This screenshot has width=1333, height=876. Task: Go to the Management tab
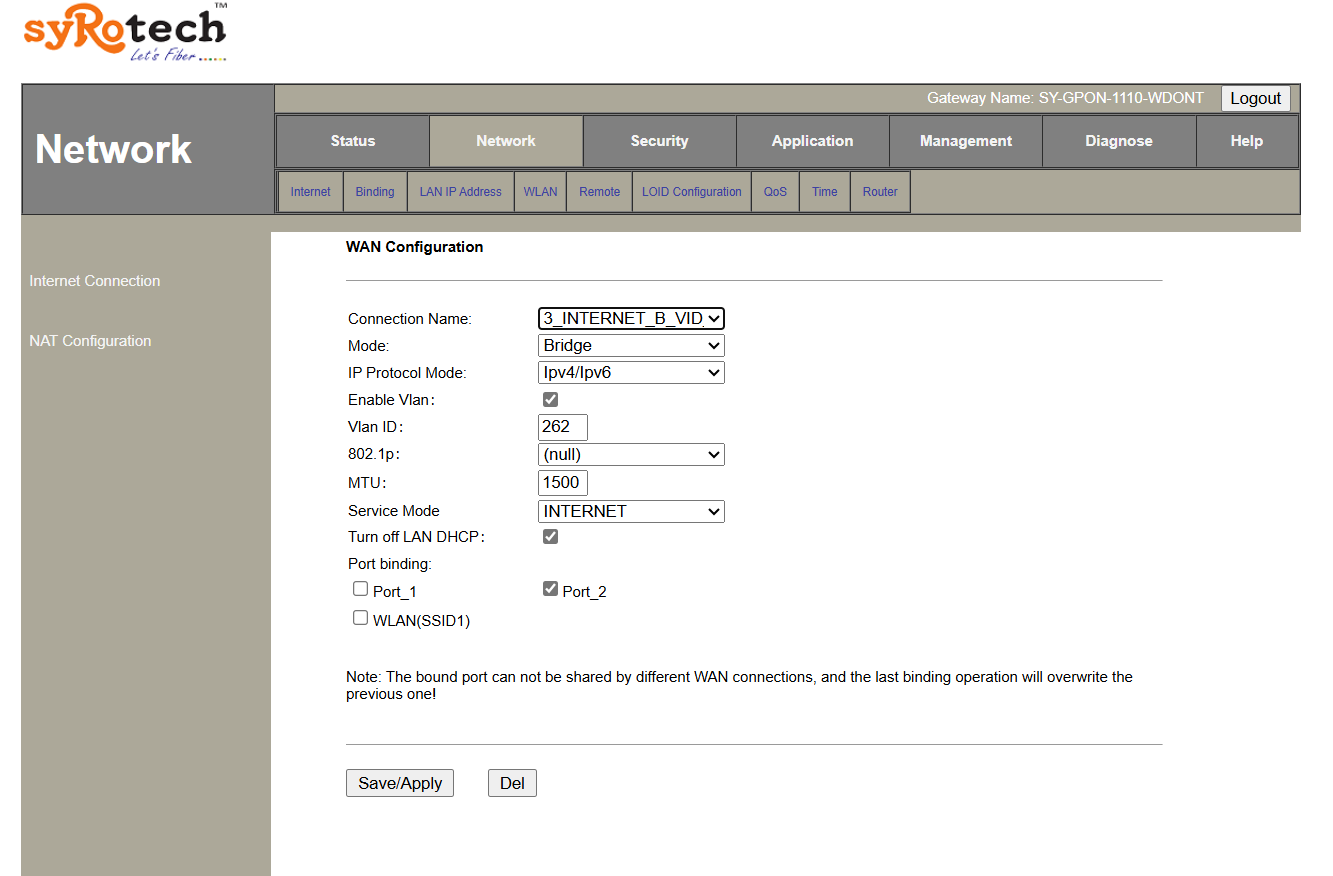(966, 141)
